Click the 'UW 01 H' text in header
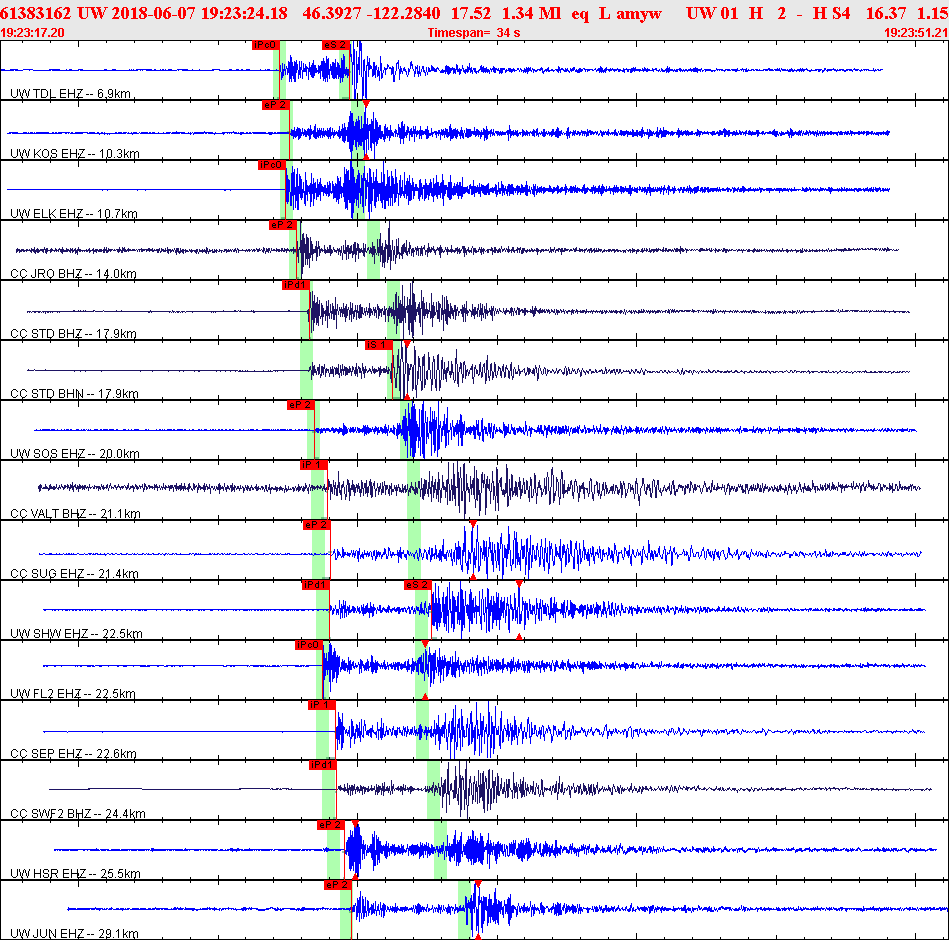Screen dimensions: 949x940 (724, 13)
